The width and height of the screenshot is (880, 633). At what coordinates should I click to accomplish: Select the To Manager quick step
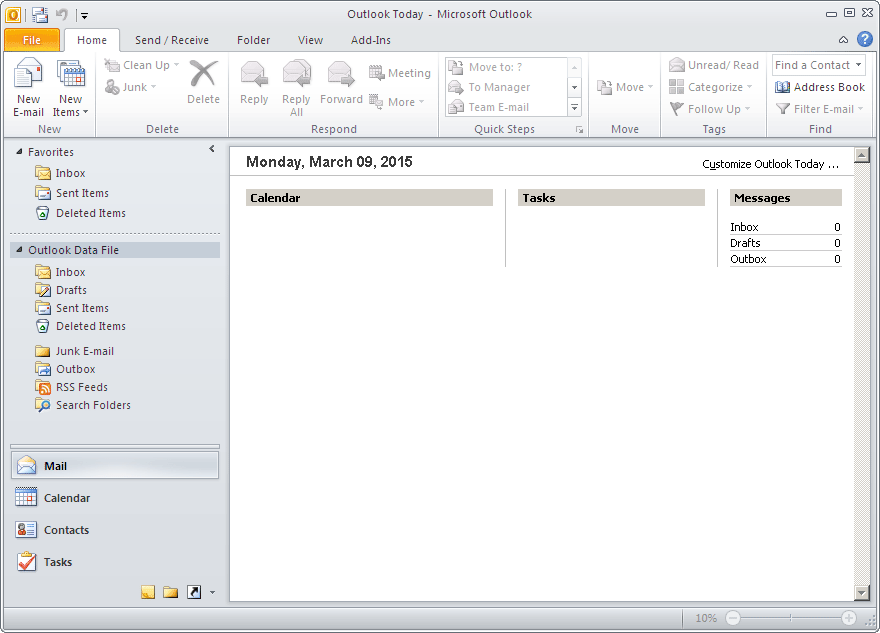click(x=506, y=87)
